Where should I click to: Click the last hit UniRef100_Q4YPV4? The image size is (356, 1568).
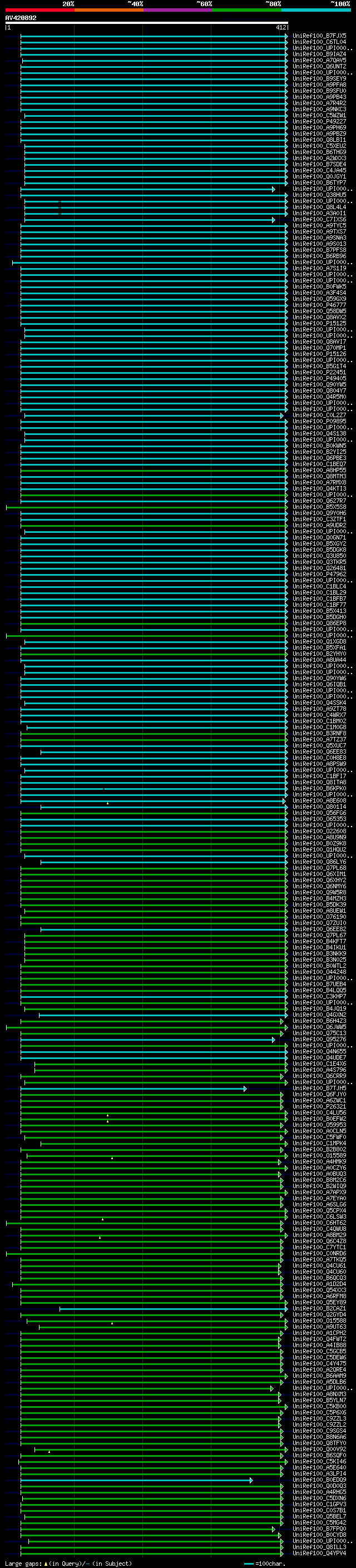click(x=319, y=1554)
